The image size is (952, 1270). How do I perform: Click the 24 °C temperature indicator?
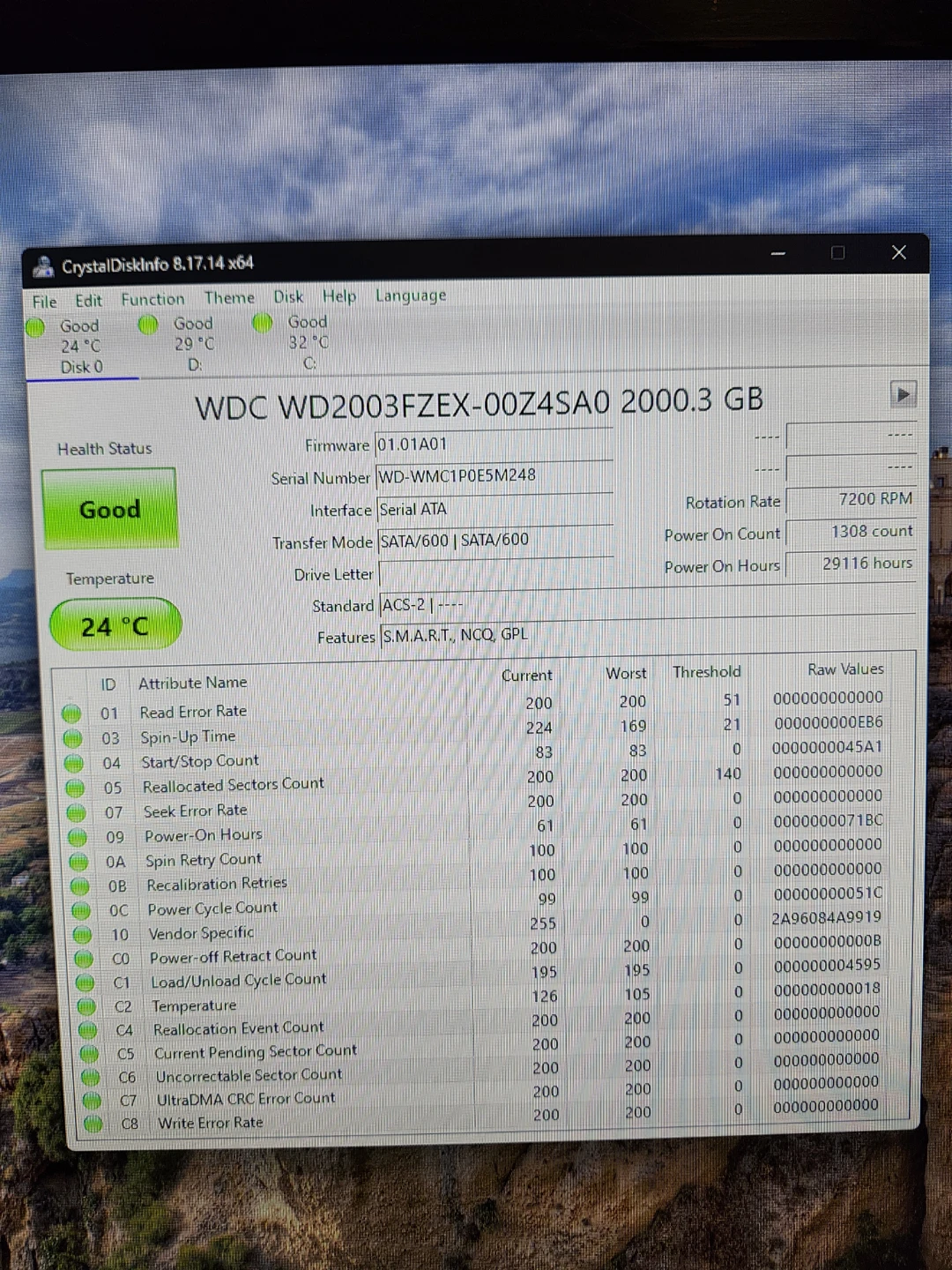coord(115,625)
